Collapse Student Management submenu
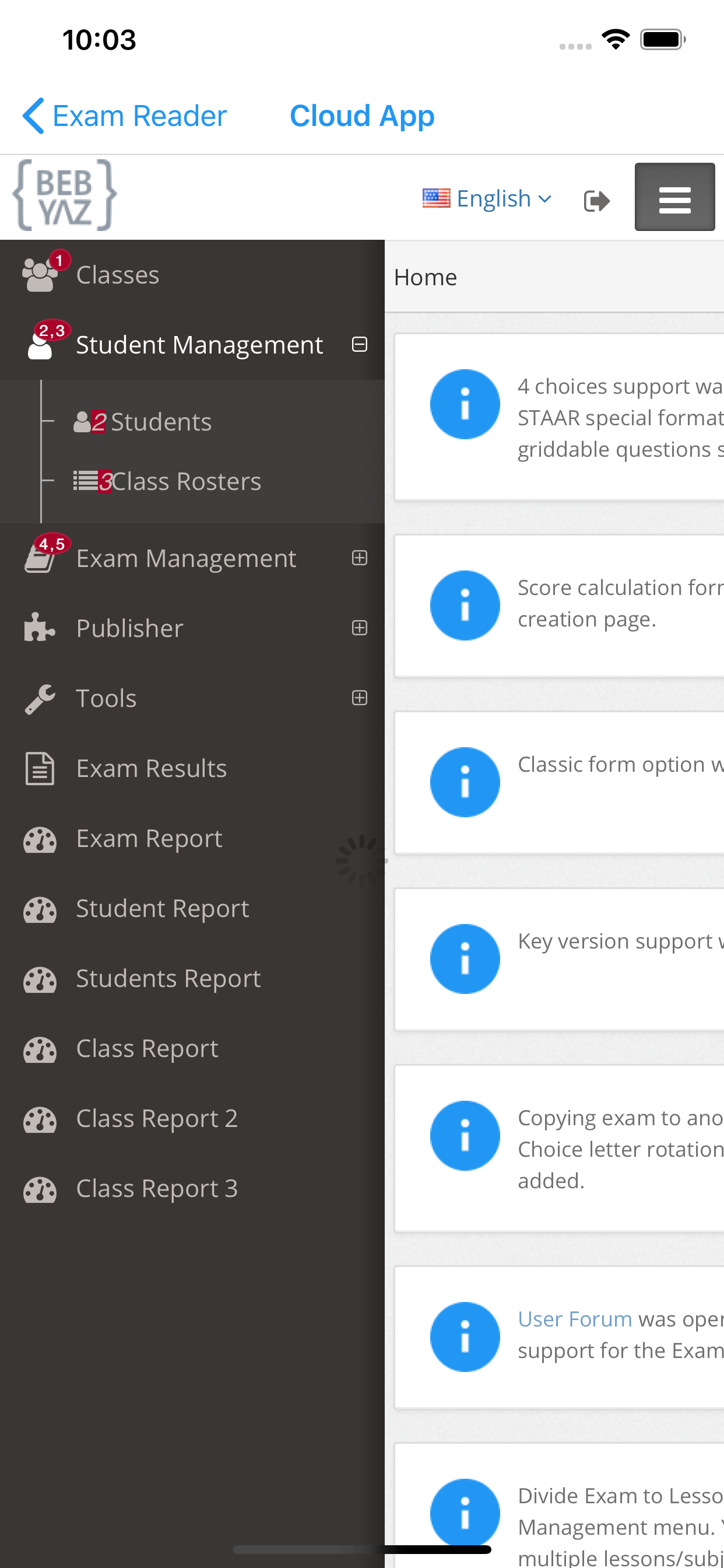724x1568 pixels. tap(360, 345)
